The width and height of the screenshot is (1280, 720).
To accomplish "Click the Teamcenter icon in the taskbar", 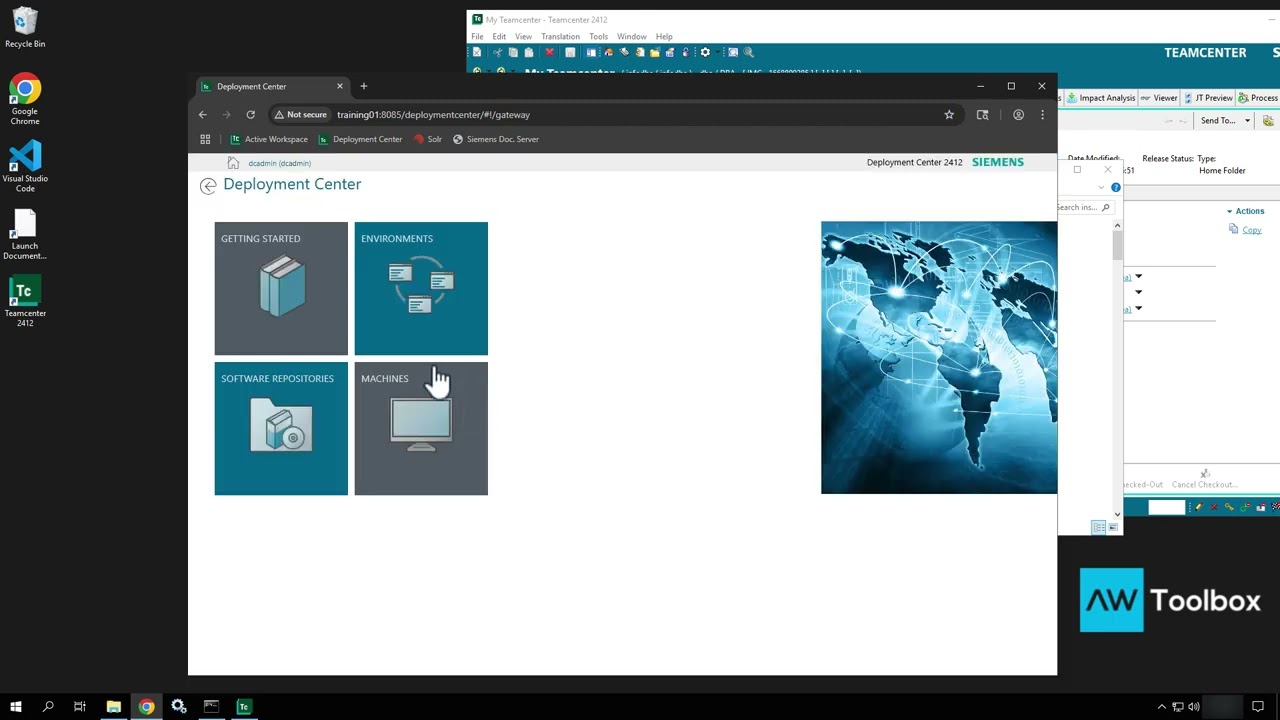I will 243,707.
